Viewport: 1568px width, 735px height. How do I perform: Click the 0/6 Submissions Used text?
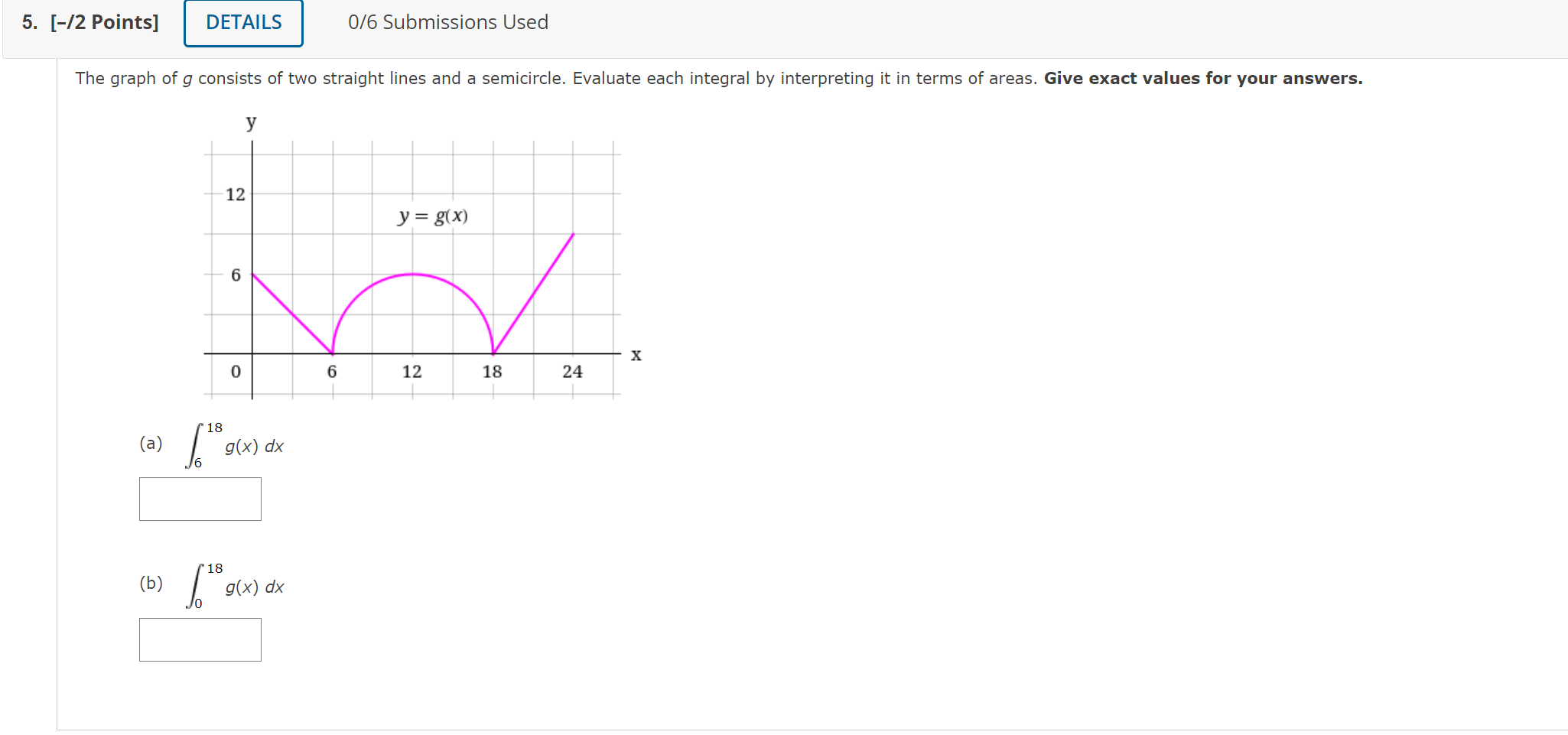[447, 22]
